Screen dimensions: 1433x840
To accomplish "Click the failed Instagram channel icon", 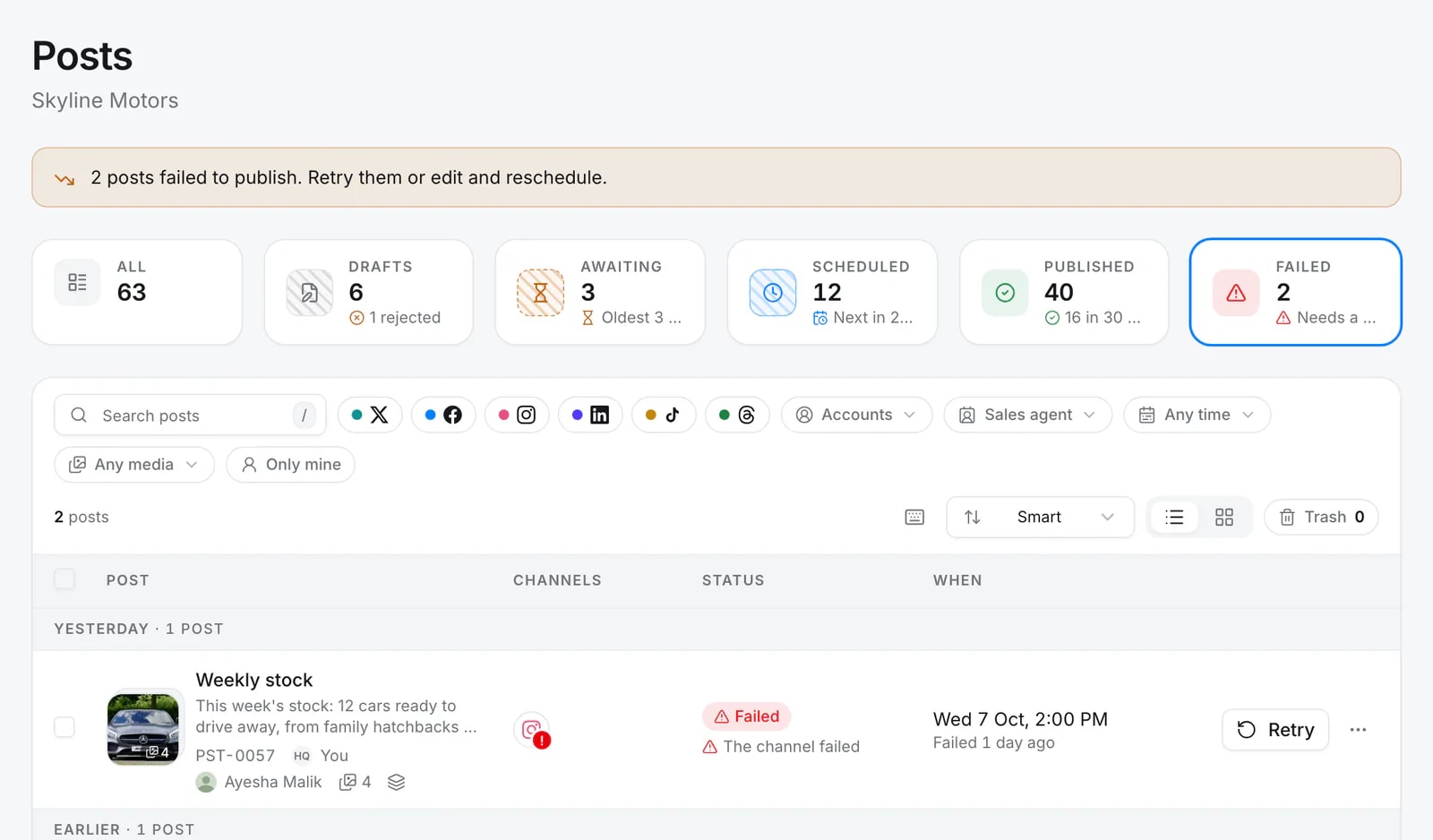I will coord(532,730).
